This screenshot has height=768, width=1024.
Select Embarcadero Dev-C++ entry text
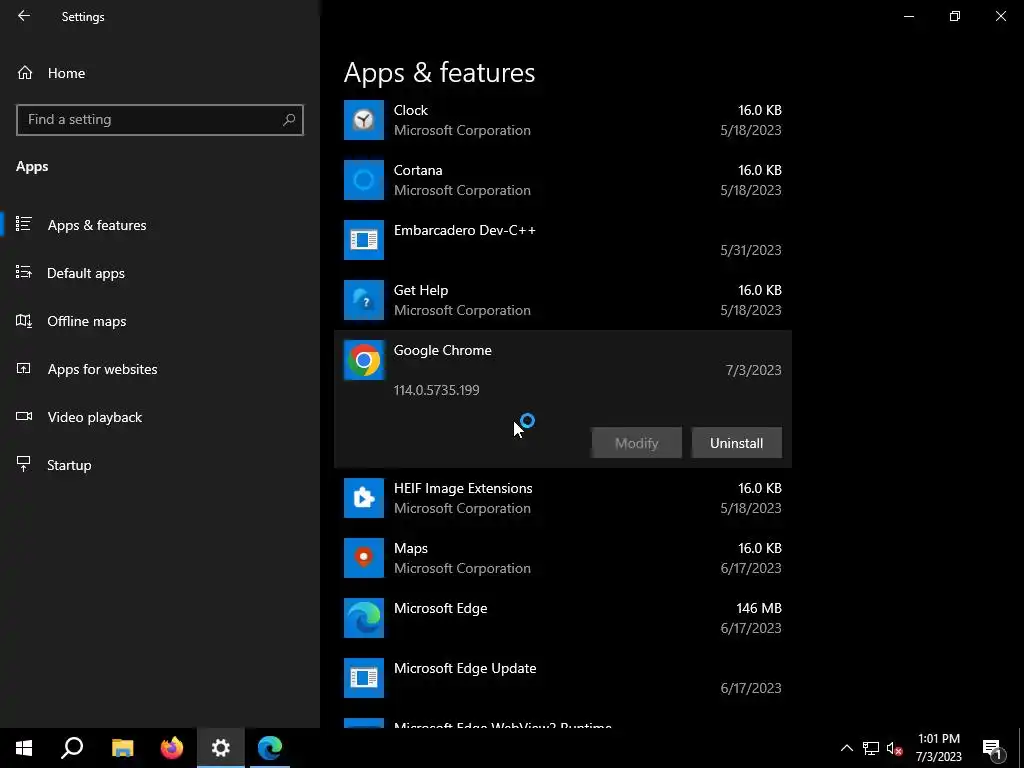(x=465, y=231)
